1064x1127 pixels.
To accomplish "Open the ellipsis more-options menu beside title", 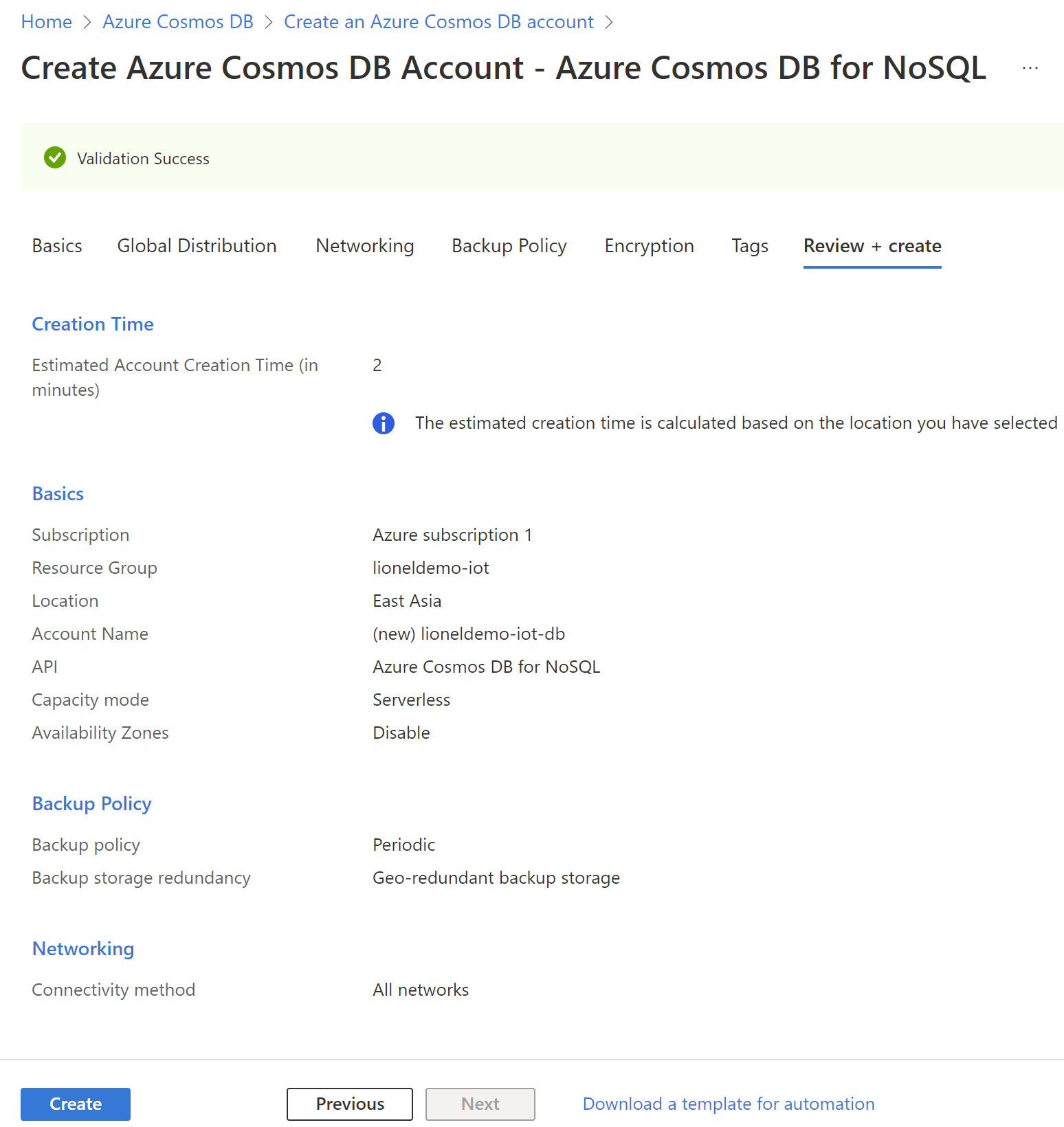I will click(1030, 68).
